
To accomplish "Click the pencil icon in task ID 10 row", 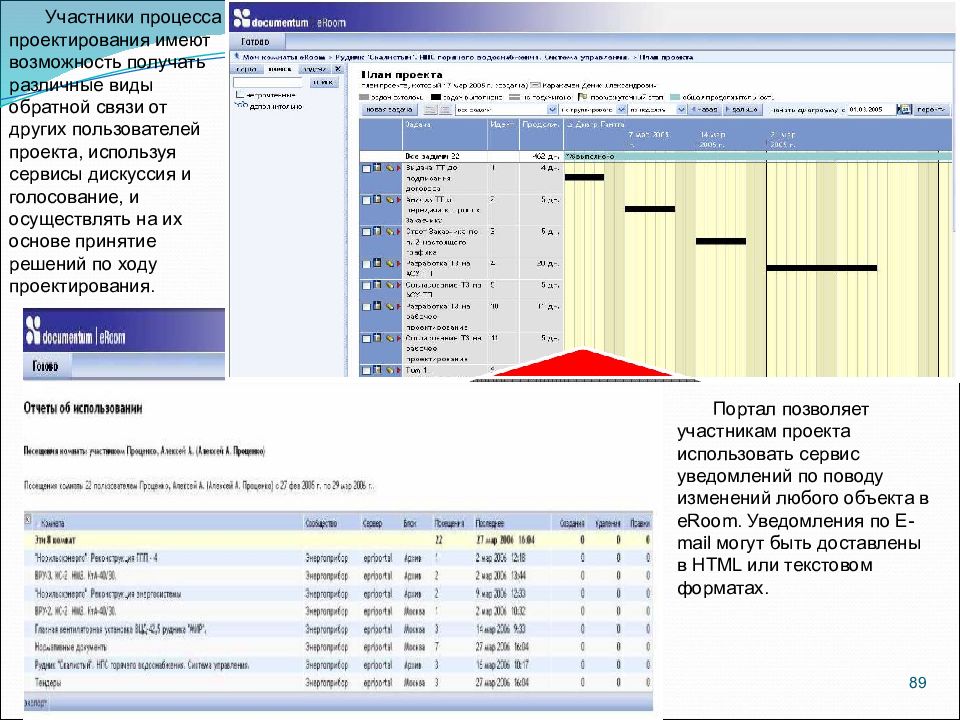I will pyautogui.click(x=388, y=306).
